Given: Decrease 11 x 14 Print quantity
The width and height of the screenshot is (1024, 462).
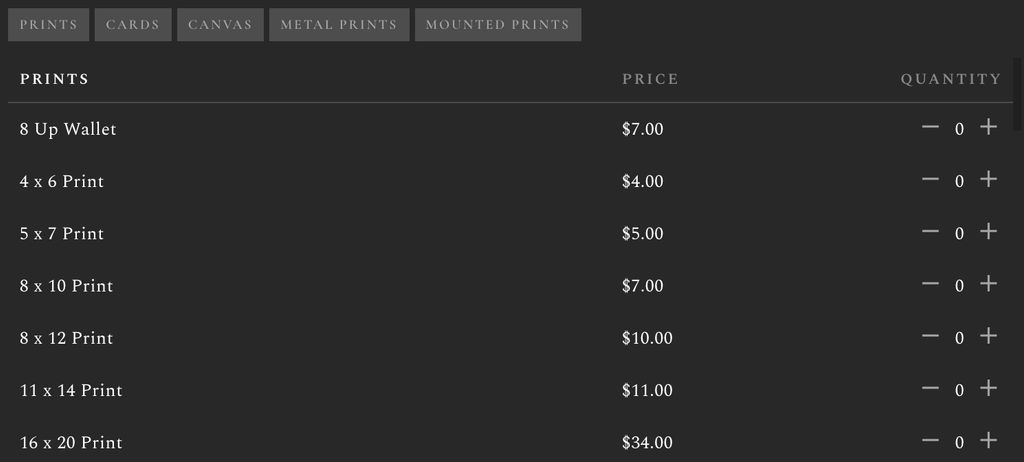Looking at the screenshot, I should pos(930,388).
